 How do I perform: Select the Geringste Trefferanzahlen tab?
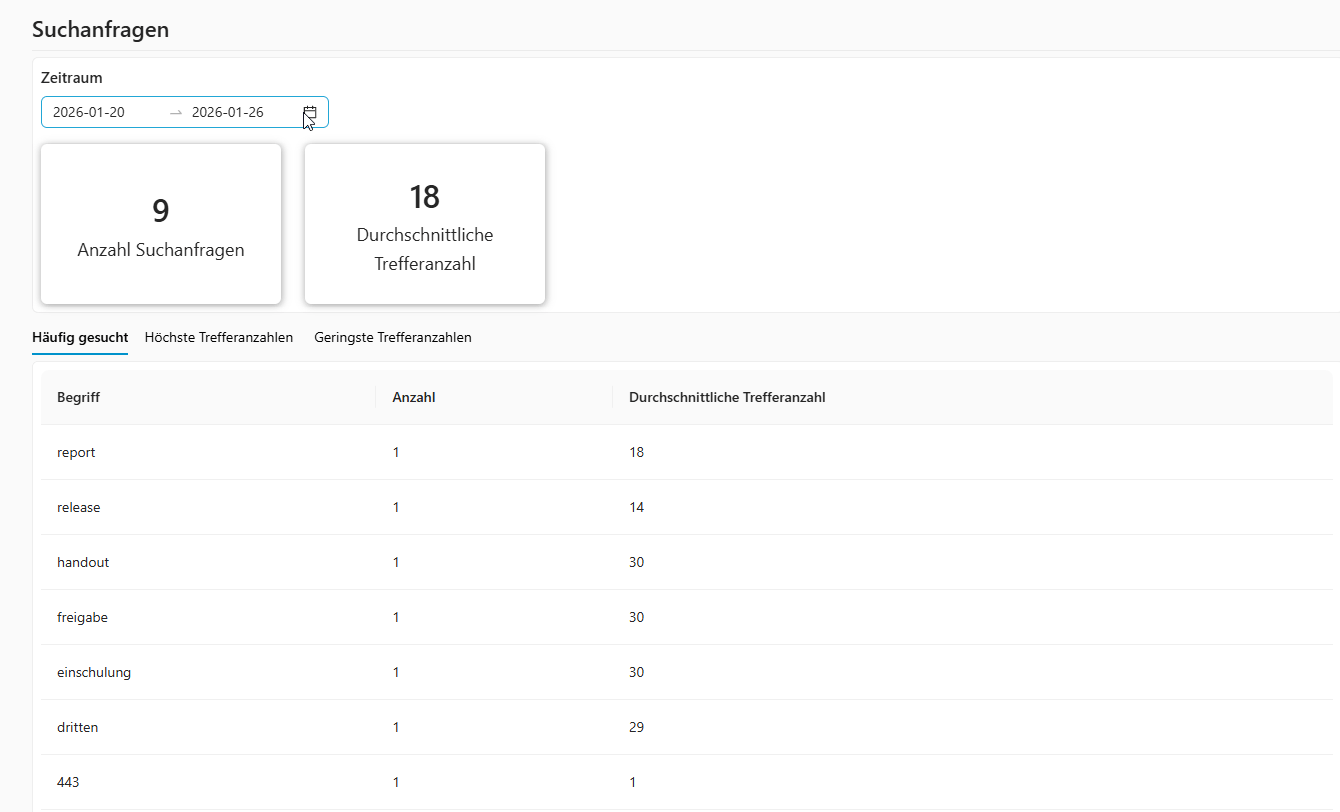click(392, 337)
